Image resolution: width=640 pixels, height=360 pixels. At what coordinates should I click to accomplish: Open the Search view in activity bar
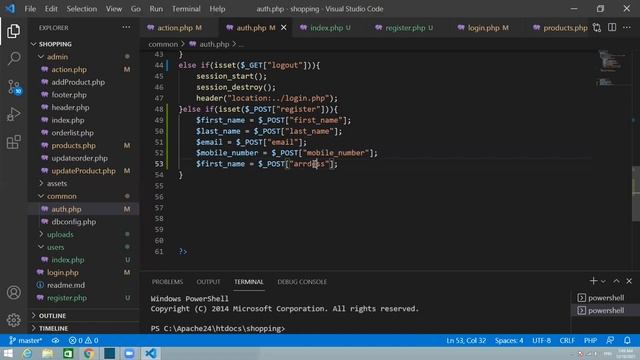coord(13,58)
